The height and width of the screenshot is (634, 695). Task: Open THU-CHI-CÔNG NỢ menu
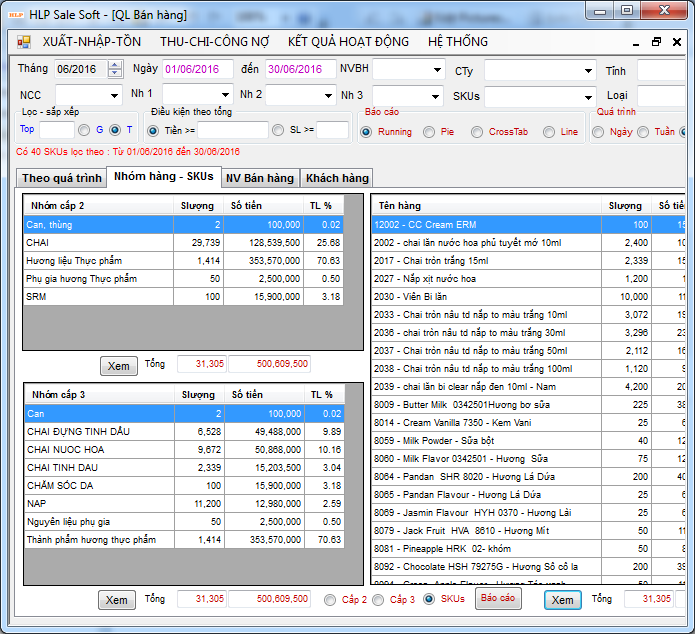click(x=215, y=42)
